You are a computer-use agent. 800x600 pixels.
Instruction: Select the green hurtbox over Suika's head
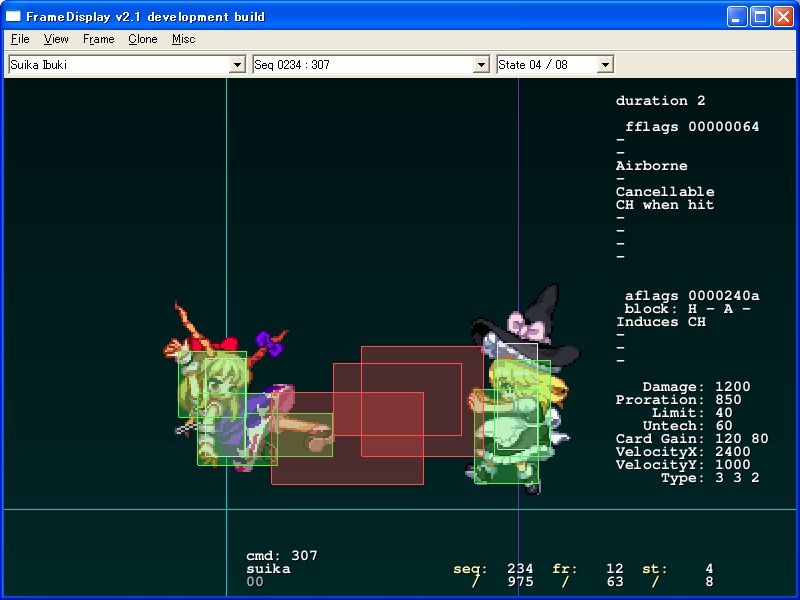tap(212, 383)
